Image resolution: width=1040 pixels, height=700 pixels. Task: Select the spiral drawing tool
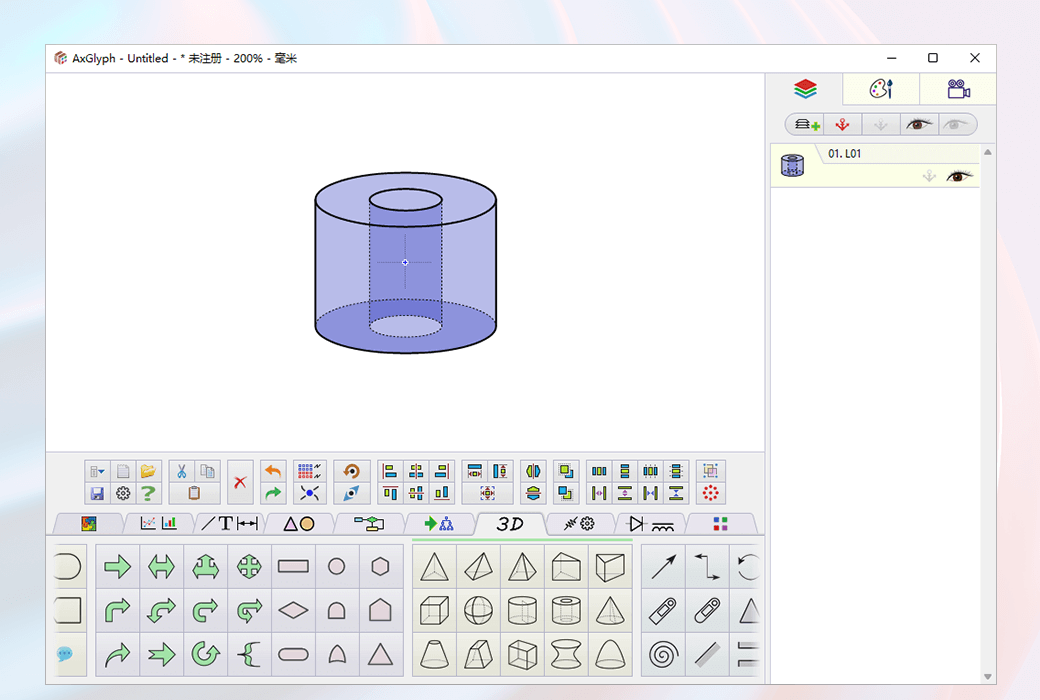point(663,655)
